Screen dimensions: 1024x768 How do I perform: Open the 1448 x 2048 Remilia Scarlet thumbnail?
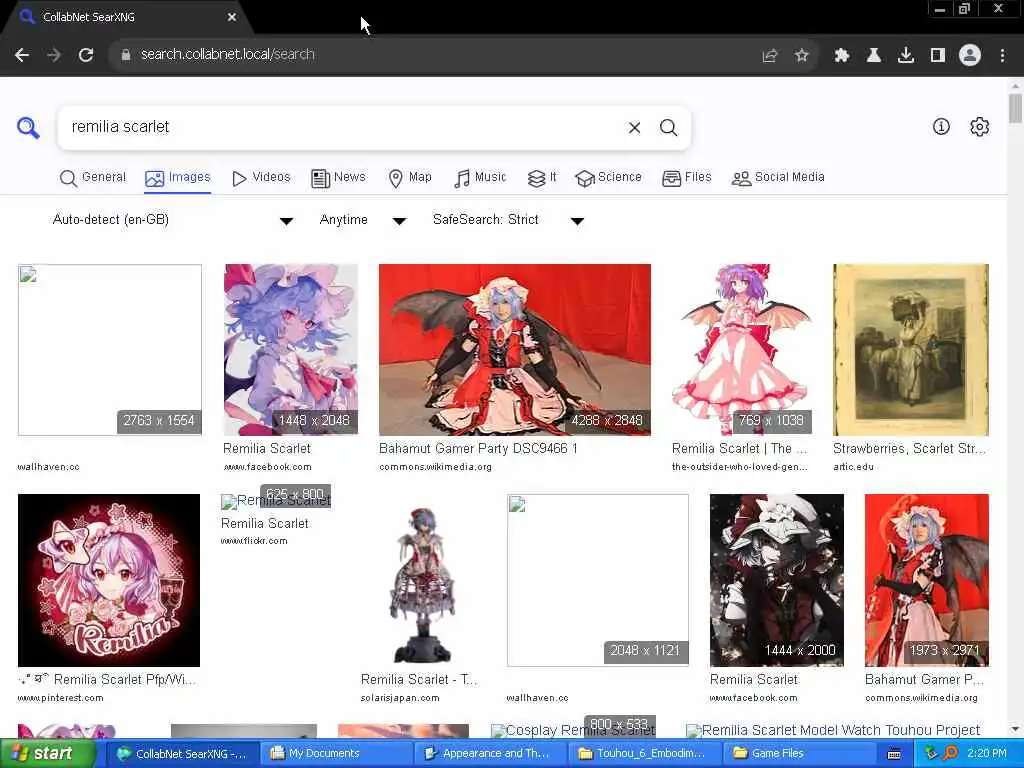point(291,350)
